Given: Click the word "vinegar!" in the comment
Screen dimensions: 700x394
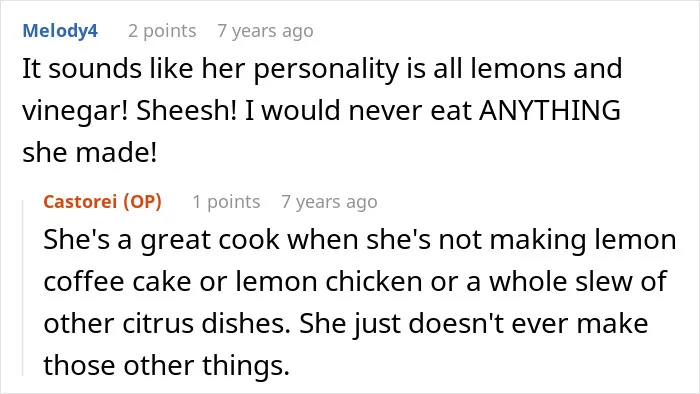Looking at the screenshot, I should click(75, 111).
